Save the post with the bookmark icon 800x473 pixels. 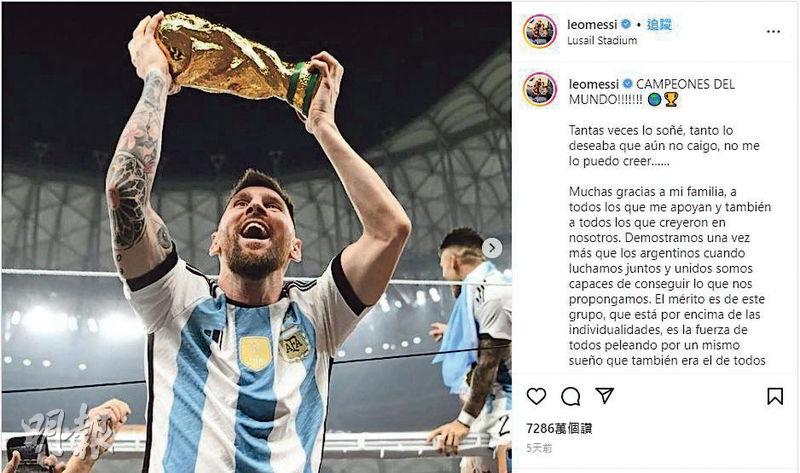pos(775,396)
